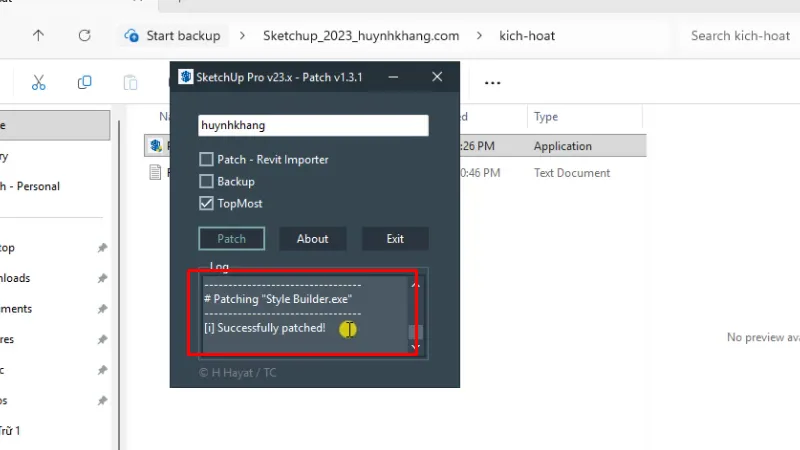Select the kich-hoat breadcrumb

tap(527, 36)
